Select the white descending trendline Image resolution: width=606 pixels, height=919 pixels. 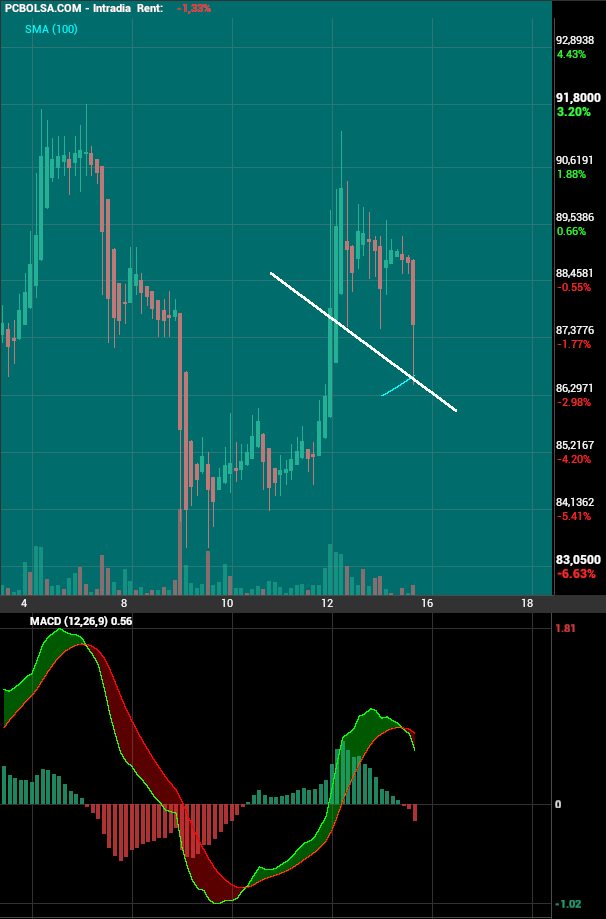click(x=363, y=342)
